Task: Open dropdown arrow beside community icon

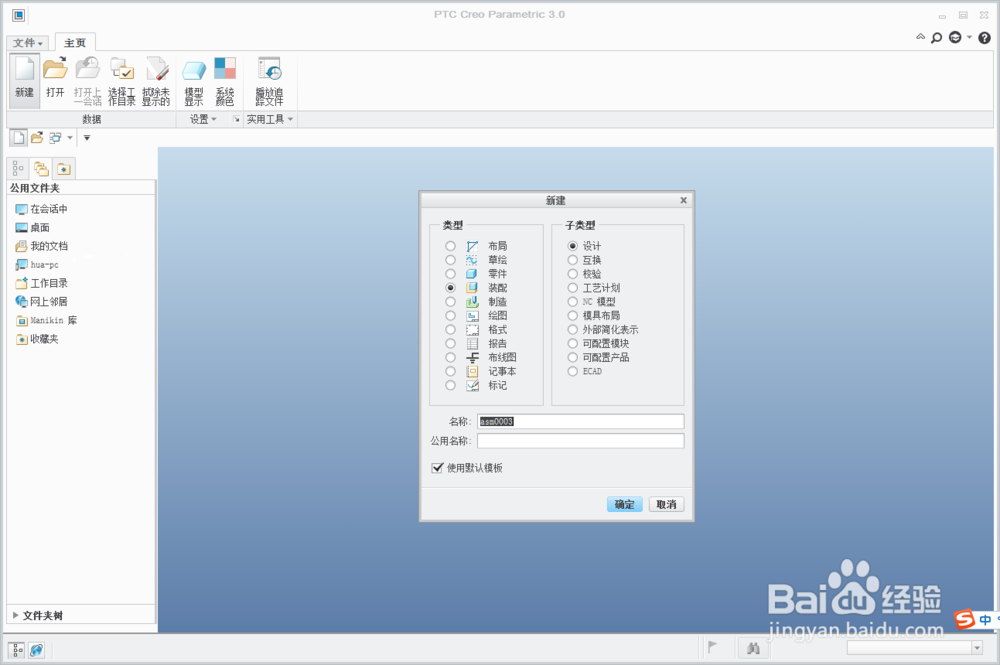Action: coord(969,37)
